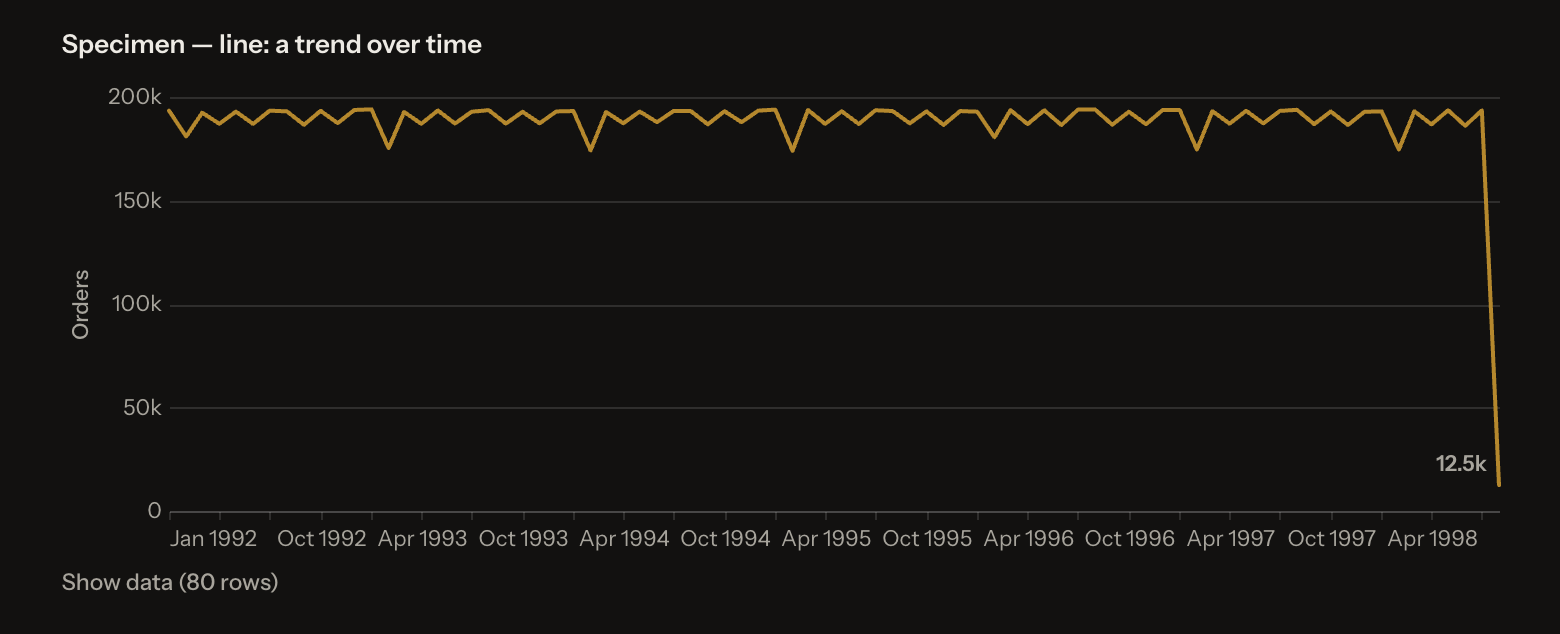Select the Apr 1997 x-axis label
Viewport: 1560px width, 634px height.
point(1230,538)
